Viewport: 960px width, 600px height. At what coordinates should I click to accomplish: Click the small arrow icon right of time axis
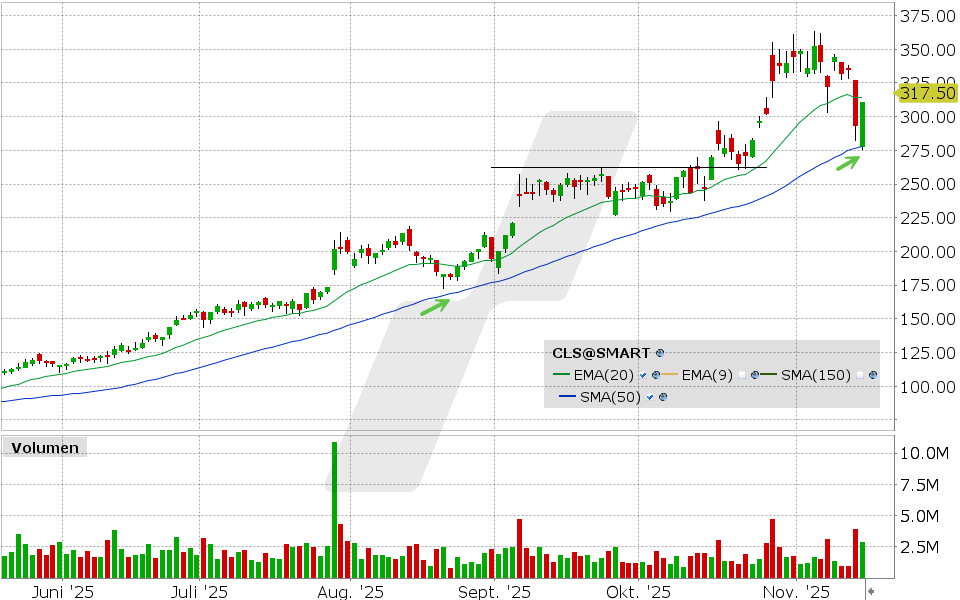coord(871,592)
